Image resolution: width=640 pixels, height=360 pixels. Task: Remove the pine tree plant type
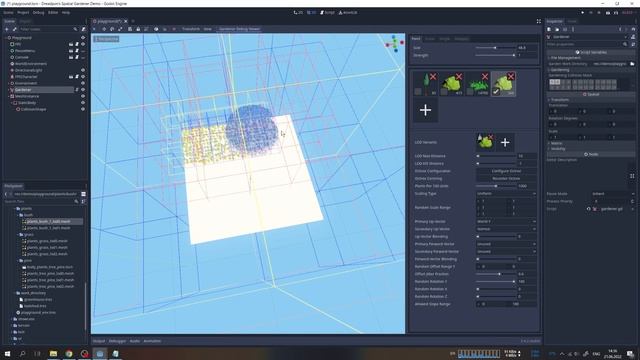tap(433, 77)
